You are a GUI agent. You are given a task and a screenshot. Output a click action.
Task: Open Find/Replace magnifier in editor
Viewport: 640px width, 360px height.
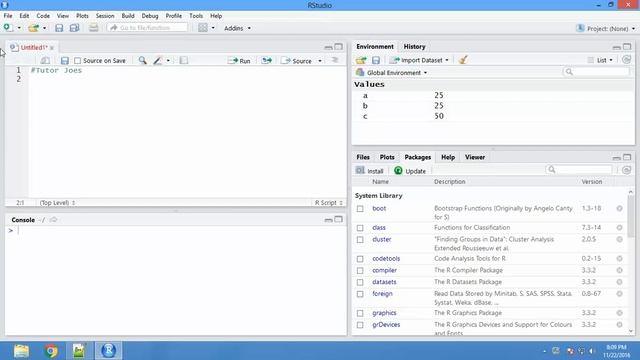tap(142, 60)
